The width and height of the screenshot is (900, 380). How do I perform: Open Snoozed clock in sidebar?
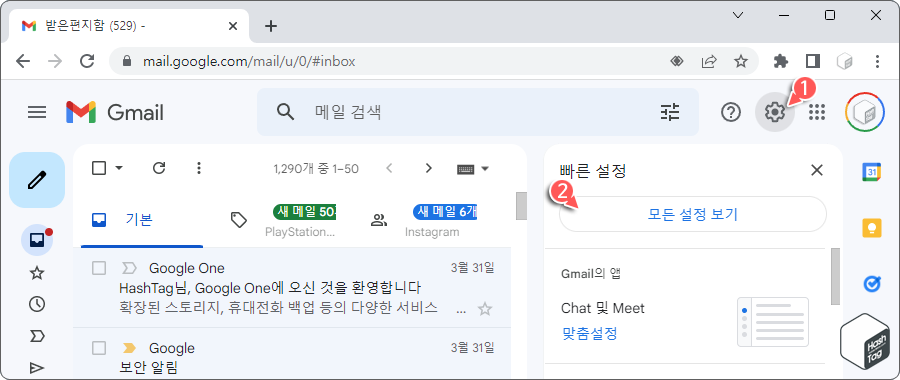[x=37, y=304]
